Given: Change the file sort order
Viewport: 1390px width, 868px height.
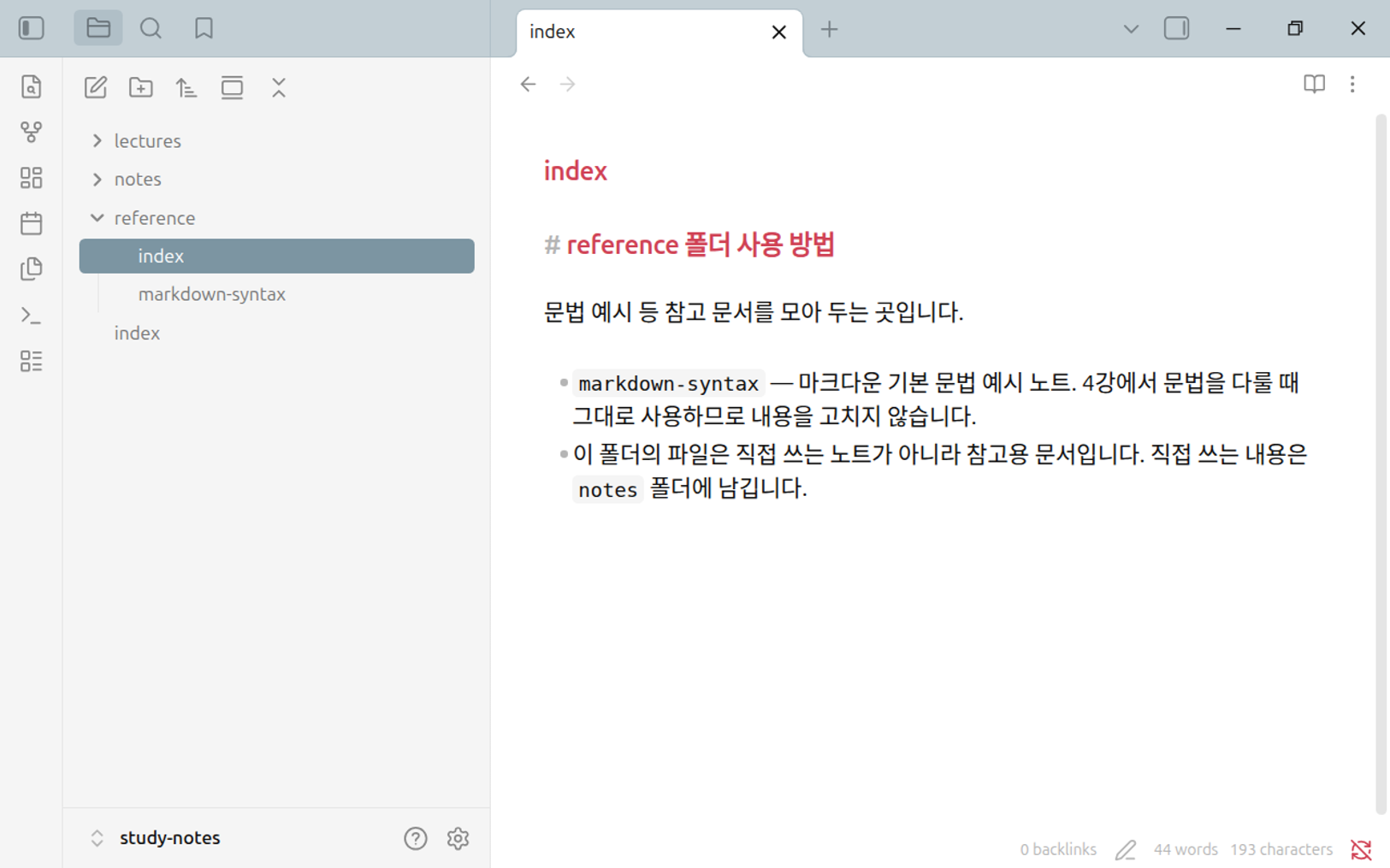Looking at the screenshot, I should (186, 87).
